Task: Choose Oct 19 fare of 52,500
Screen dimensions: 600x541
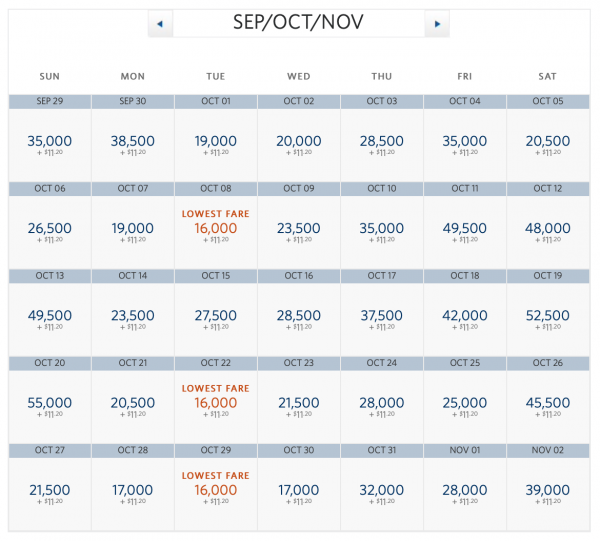Action: pos(548,315)
